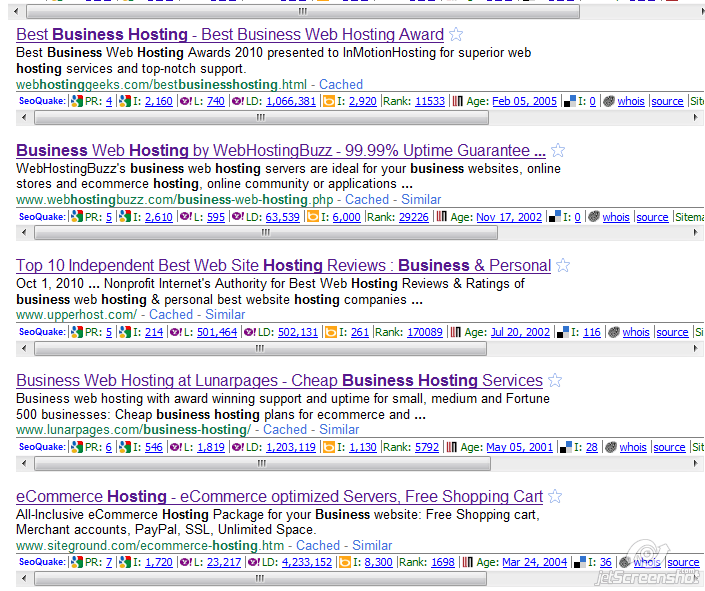Click Webarchive age icon in lunarpages SeoQuake bar

[x=452, y=448]
